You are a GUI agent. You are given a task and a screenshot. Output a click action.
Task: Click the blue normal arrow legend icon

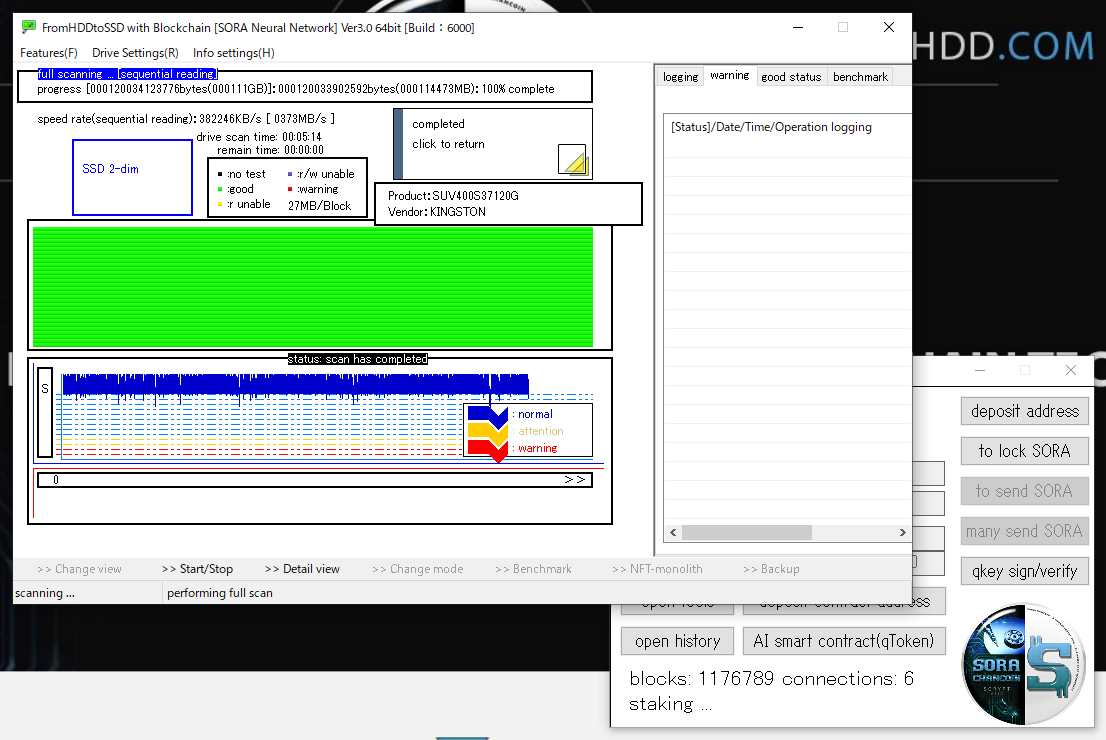click(x=488, y=415)
